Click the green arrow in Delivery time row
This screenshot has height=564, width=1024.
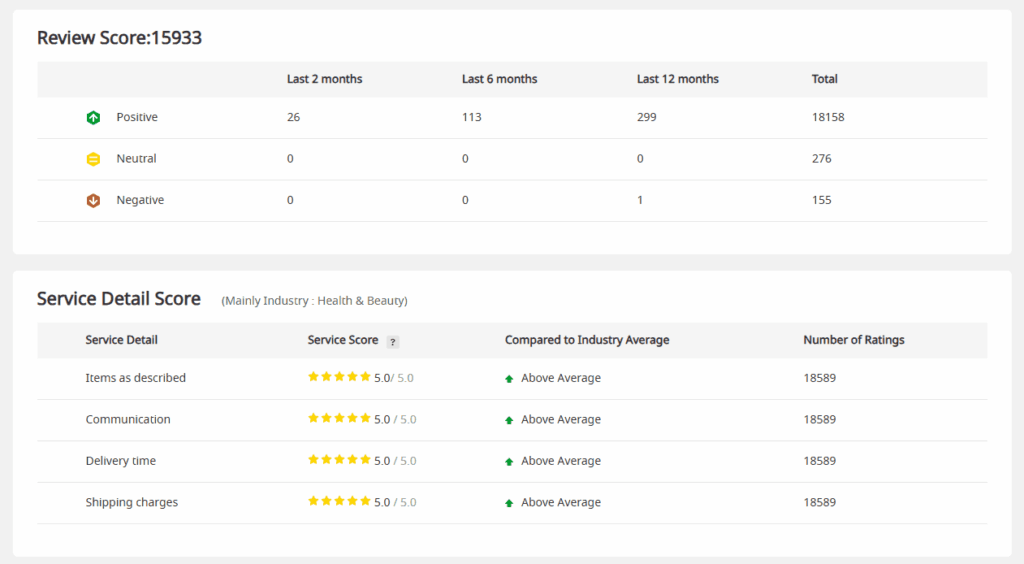509,462
